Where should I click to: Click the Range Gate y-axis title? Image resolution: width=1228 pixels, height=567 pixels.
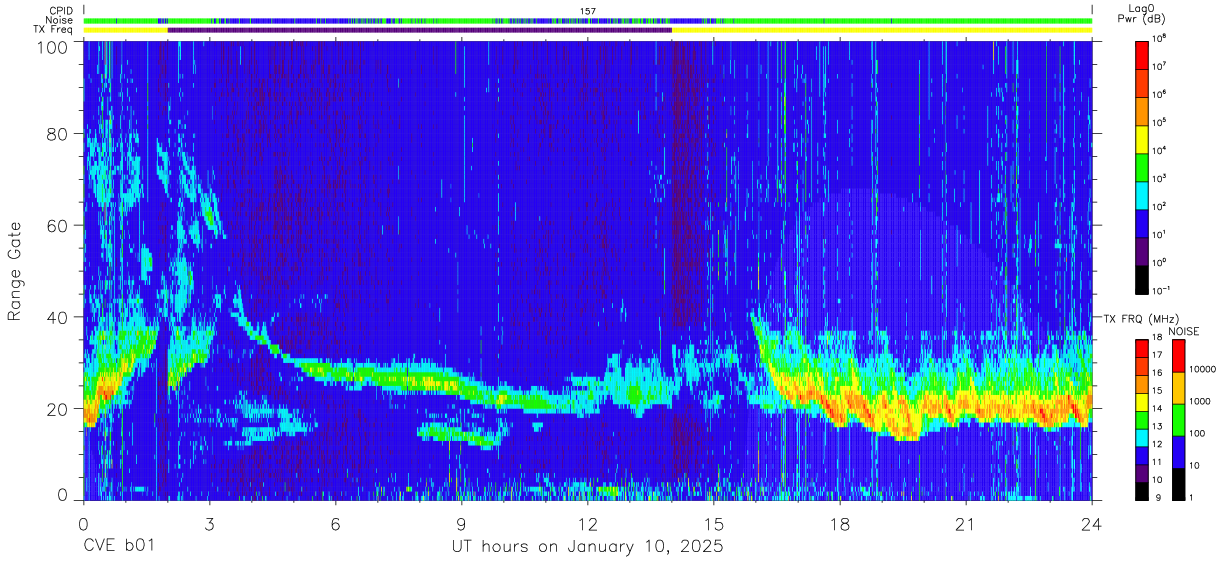(x=15, y=270)
